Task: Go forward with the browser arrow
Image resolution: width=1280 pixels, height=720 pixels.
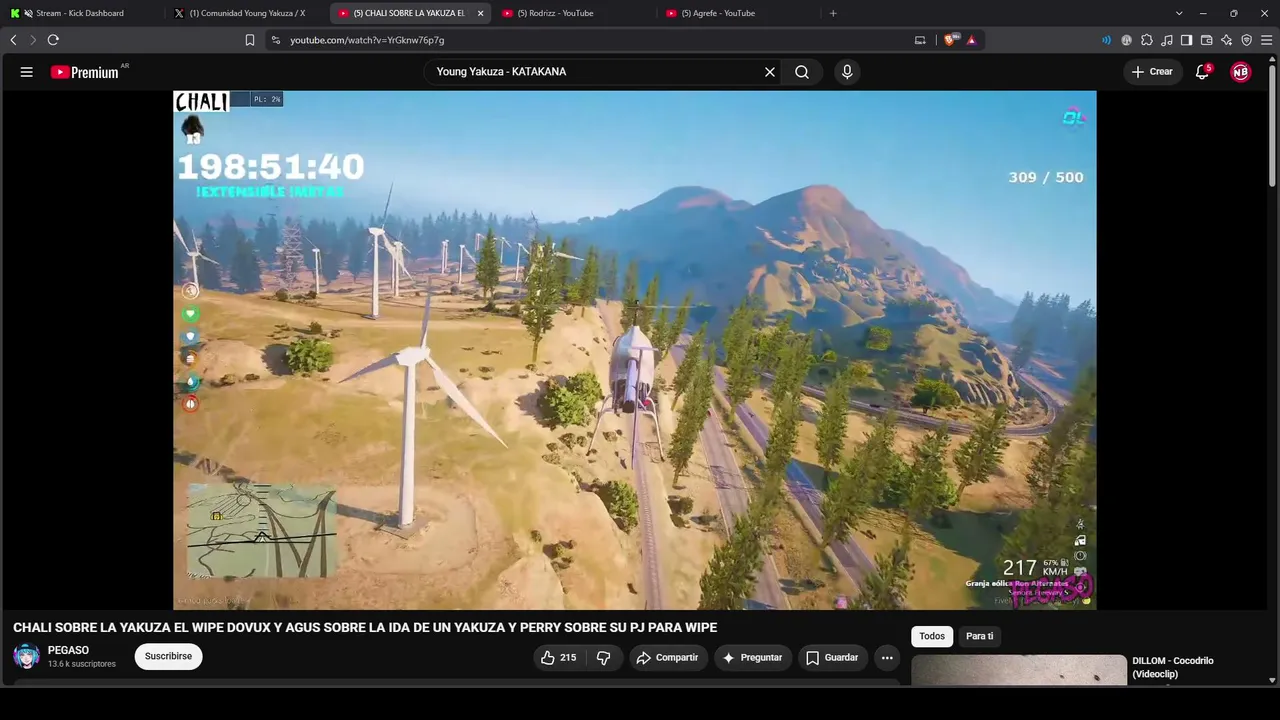Action: click(x=32, y=40)
